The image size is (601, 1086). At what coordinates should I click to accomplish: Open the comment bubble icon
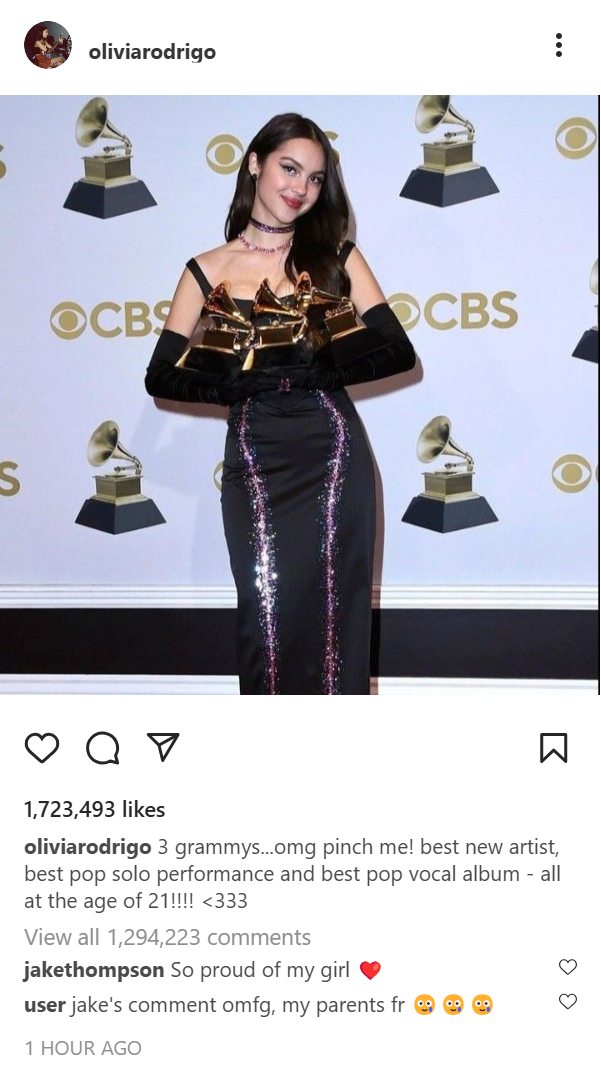click(102, 748)
